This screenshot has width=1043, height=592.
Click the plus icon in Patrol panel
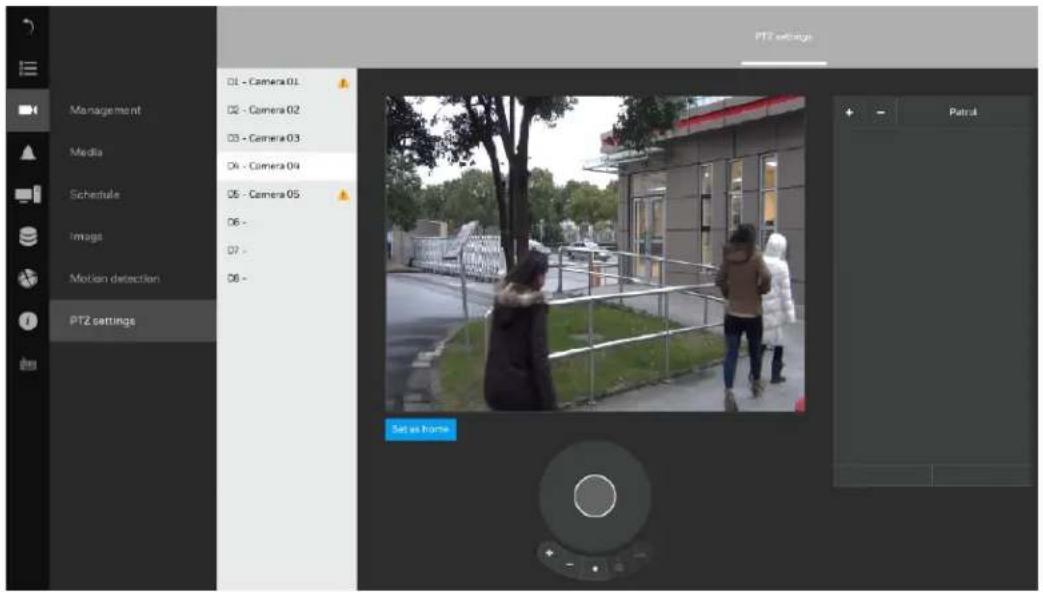(849, 112)
